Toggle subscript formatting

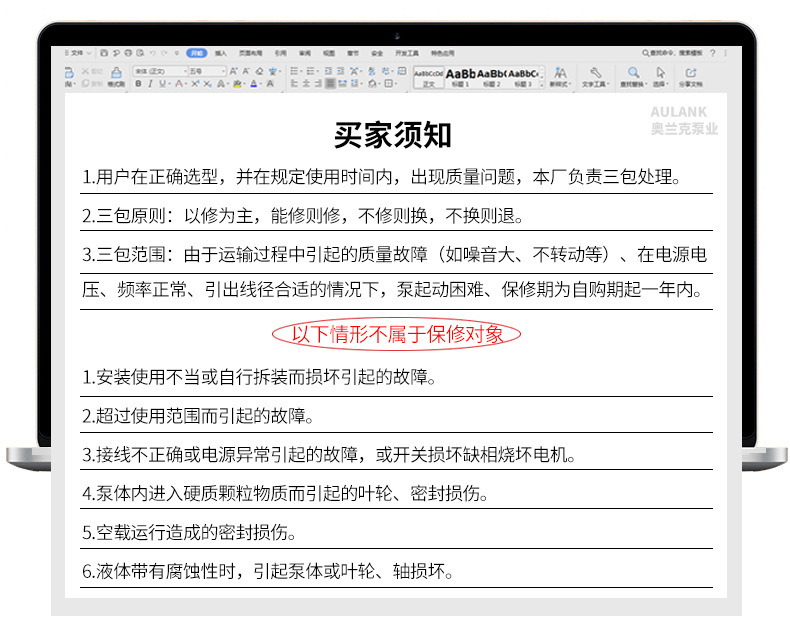[x=207, y=84]
